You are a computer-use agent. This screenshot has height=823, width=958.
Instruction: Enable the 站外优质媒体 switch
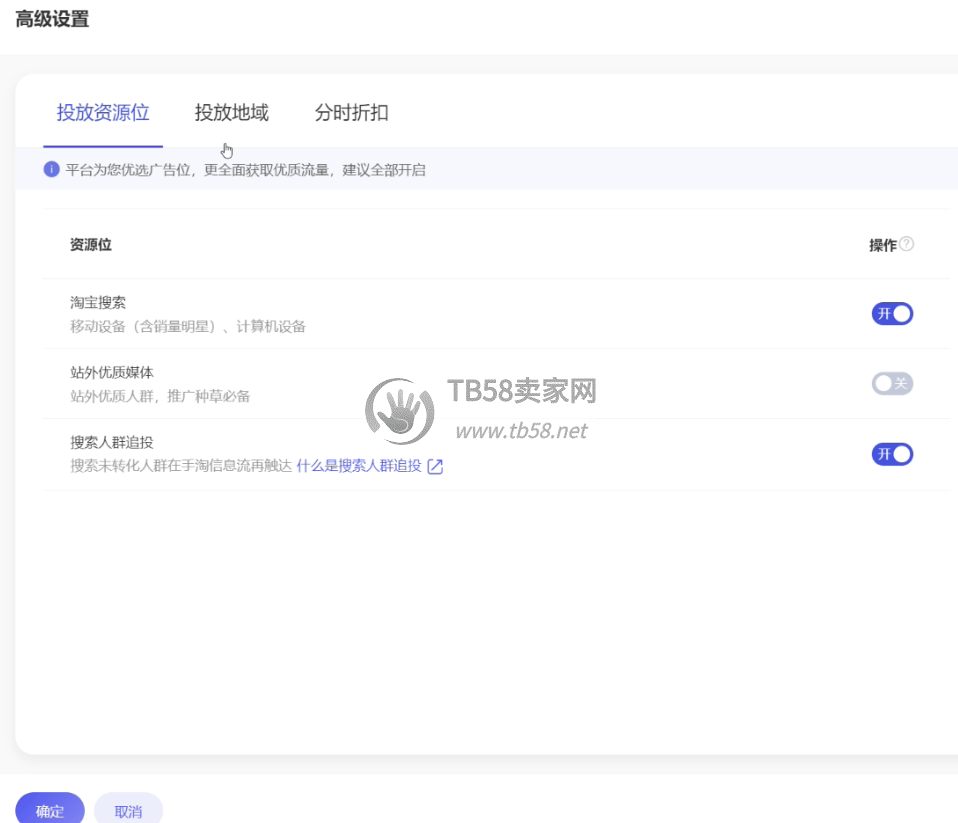[892, 384]
